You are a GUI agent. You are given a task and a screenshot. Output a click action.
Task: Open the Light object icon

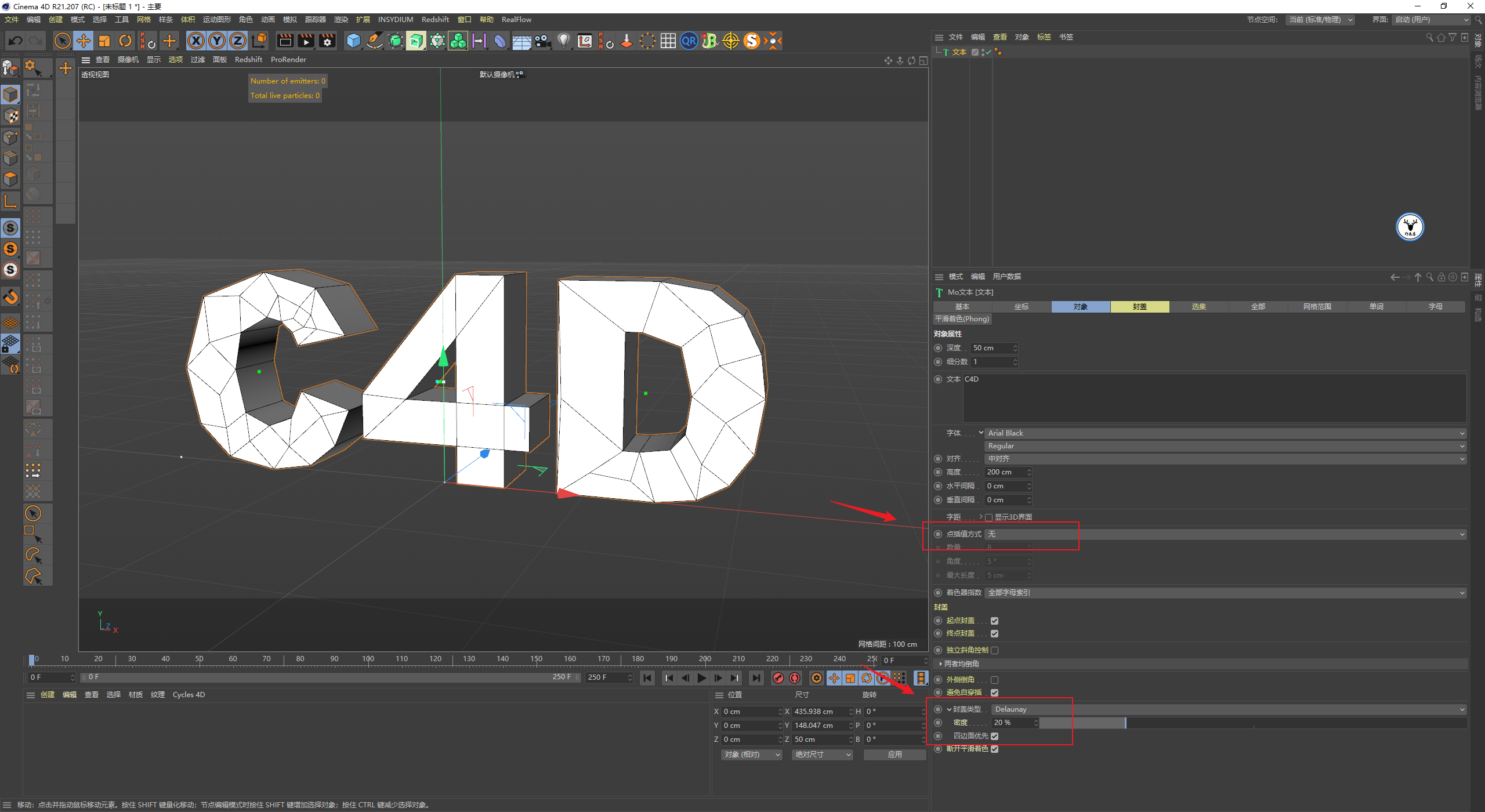[x=563, y=41]
